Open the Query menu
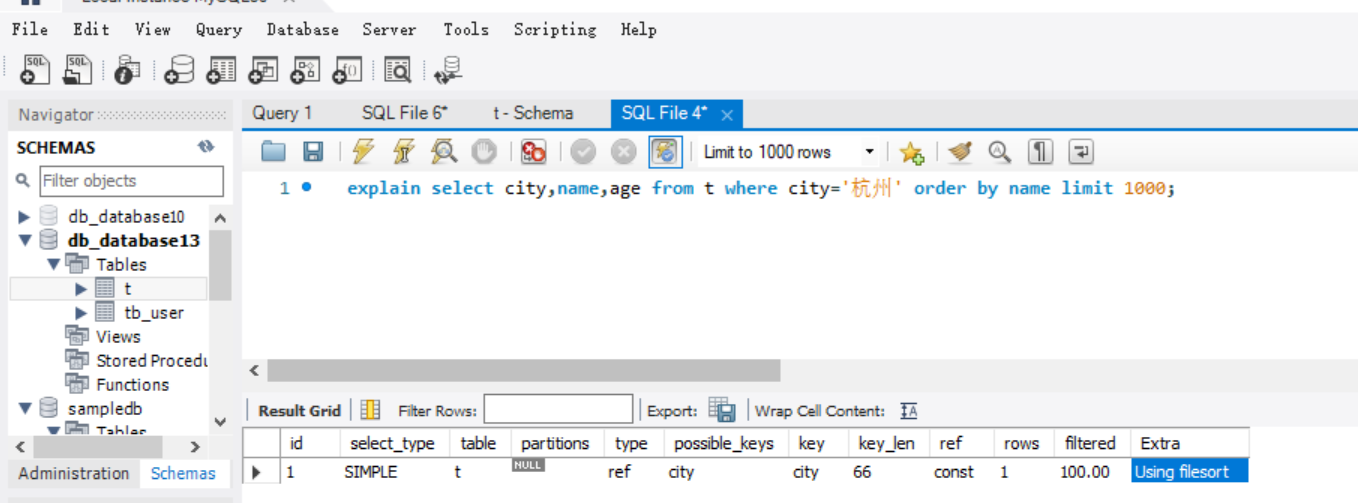Screen dimensions: 1358x503 [x=219, y=30]
